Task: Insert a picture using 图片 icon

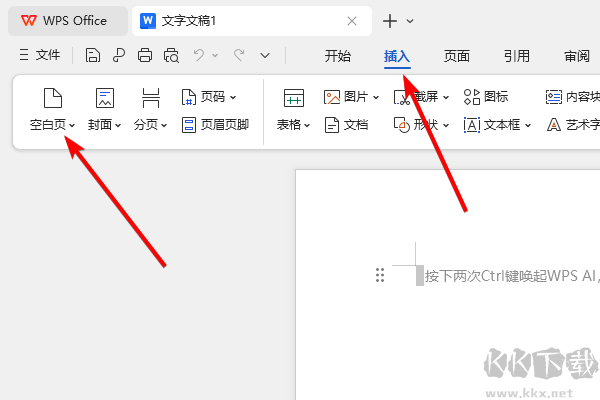Action: 332,97
